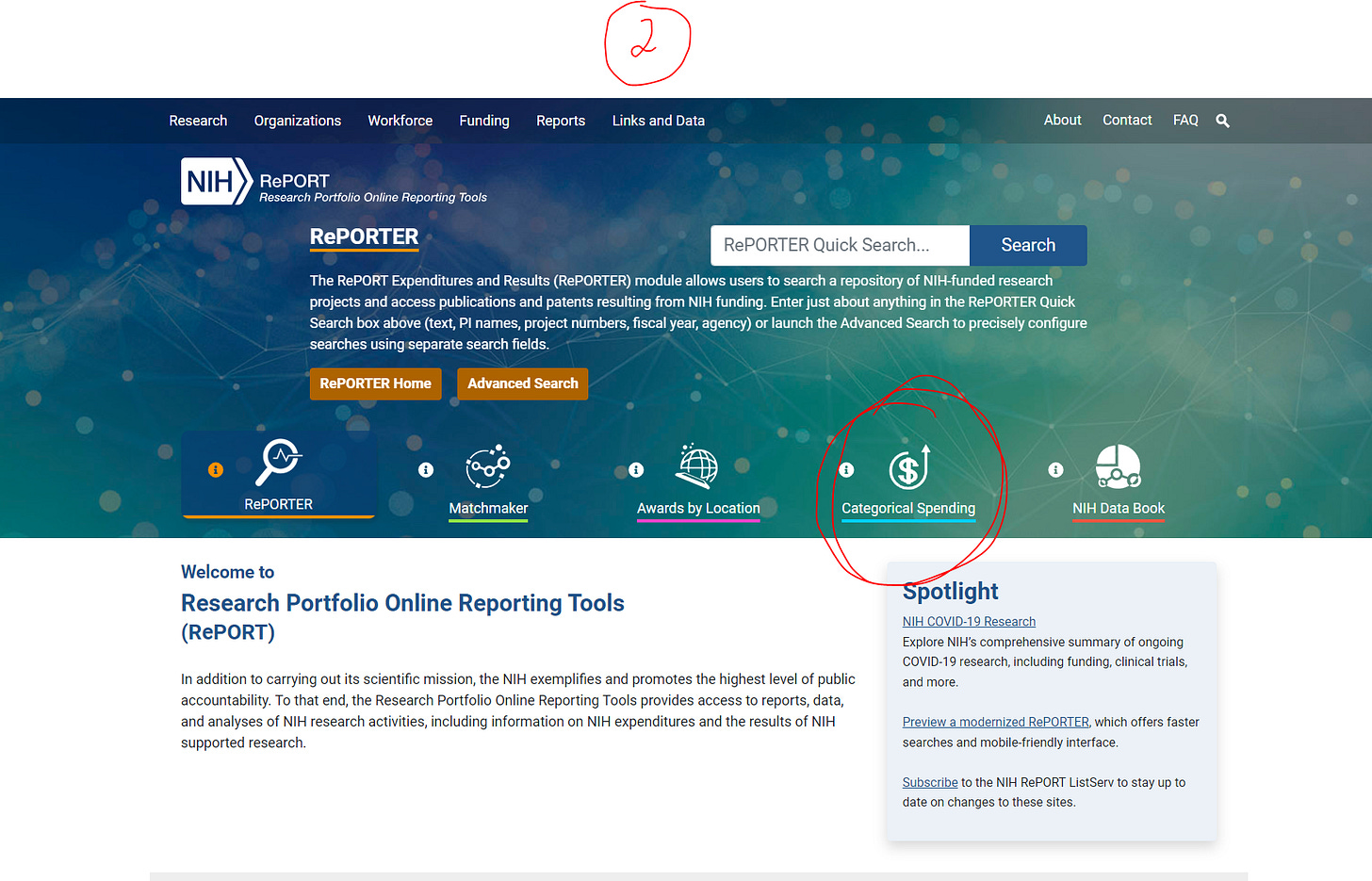
Task: Show info icon next to Matchmaker
Action: pyautogui.click(x=426, y=469)
